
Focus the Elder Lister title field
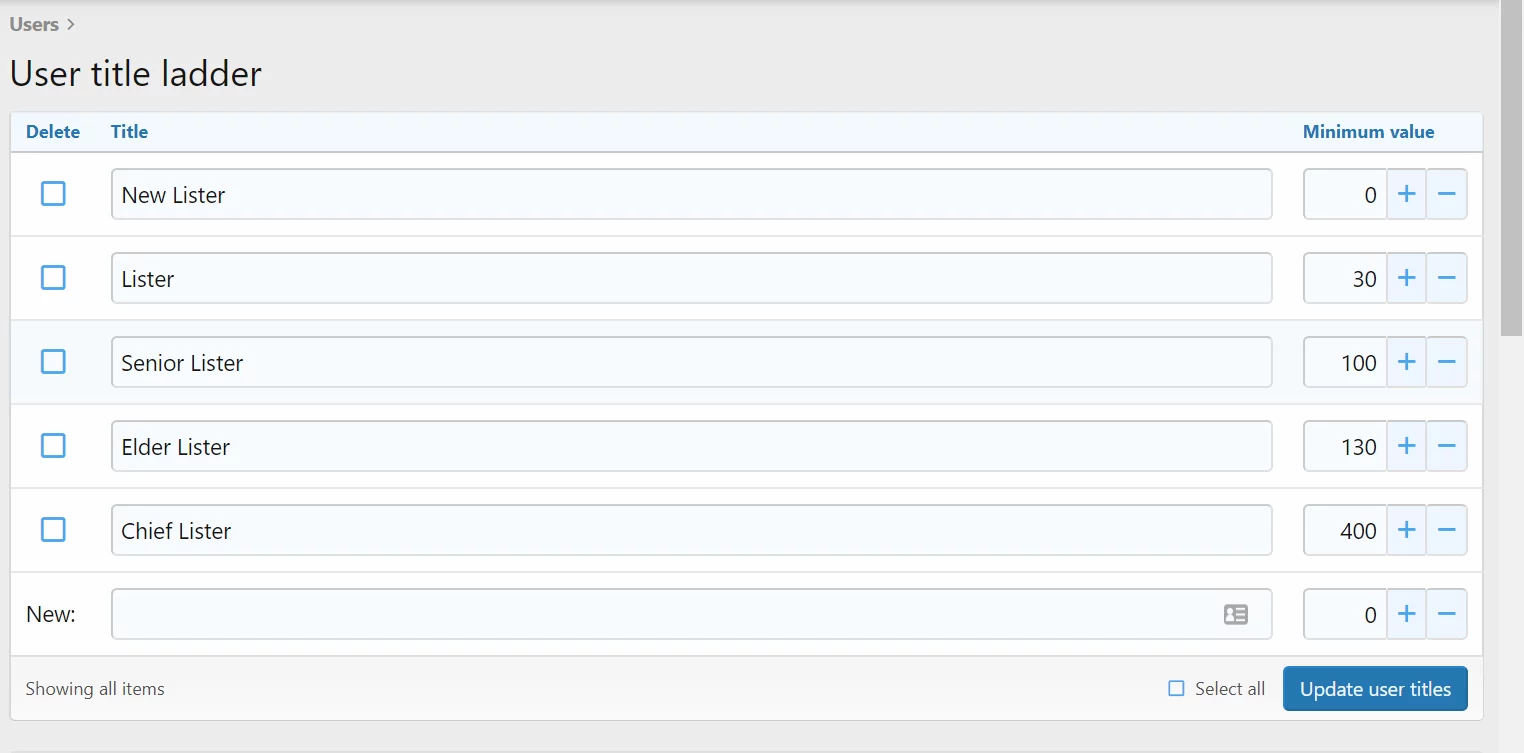pos(691,446)
